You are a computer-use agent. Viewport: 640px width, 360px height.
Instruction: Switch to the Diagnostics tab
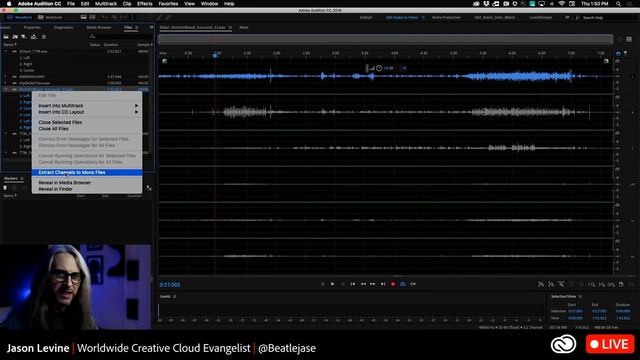click(63, 27)
